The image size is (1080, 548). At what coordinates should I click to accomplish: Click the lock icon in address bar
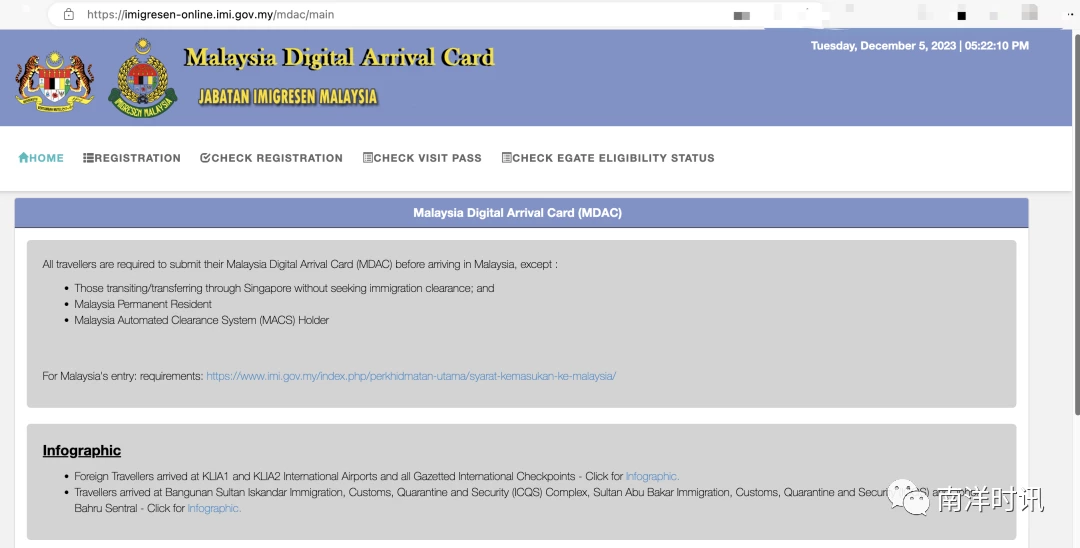point(69,14)
